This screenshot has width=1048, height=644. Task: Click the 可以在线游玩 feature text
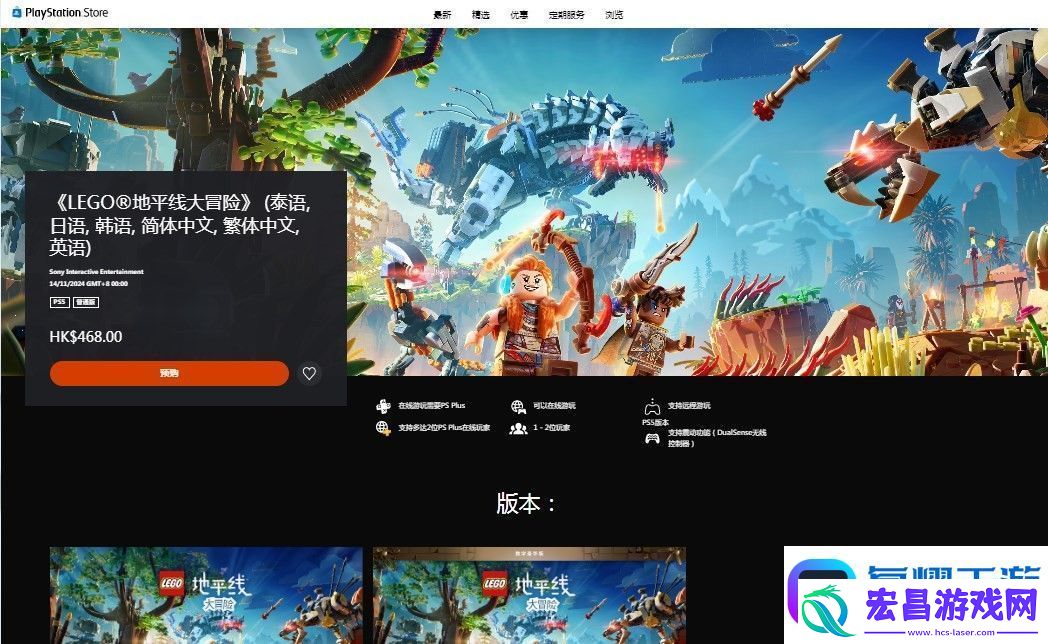coord(554,406)
